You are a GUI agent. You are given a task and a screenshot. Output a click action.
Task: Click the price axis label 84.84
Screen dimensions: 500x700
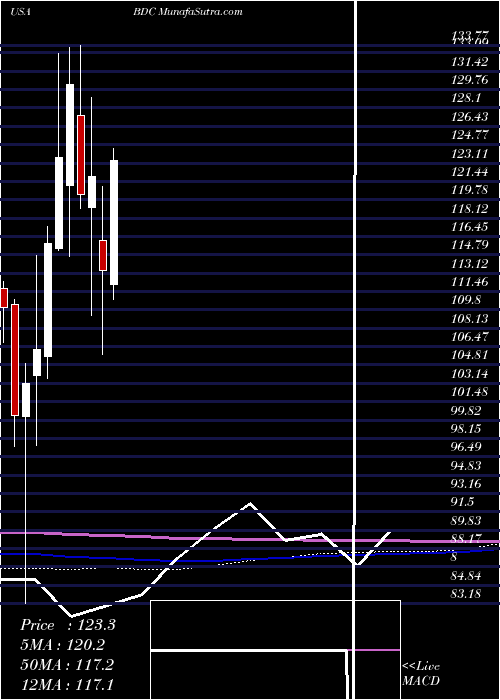pos(467,575)
